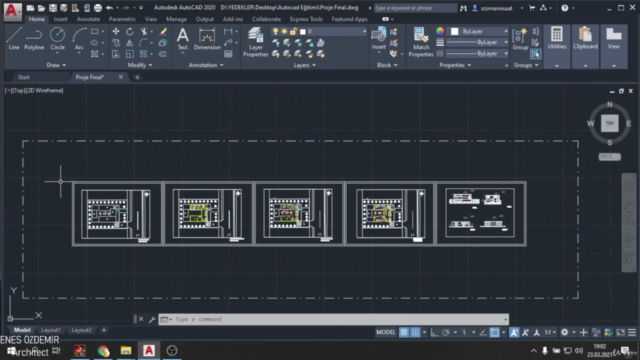The image size is (640, 360).
Task: Toggle snap mode in status bar
Action: pyautogui.click(x=415, y=332)
